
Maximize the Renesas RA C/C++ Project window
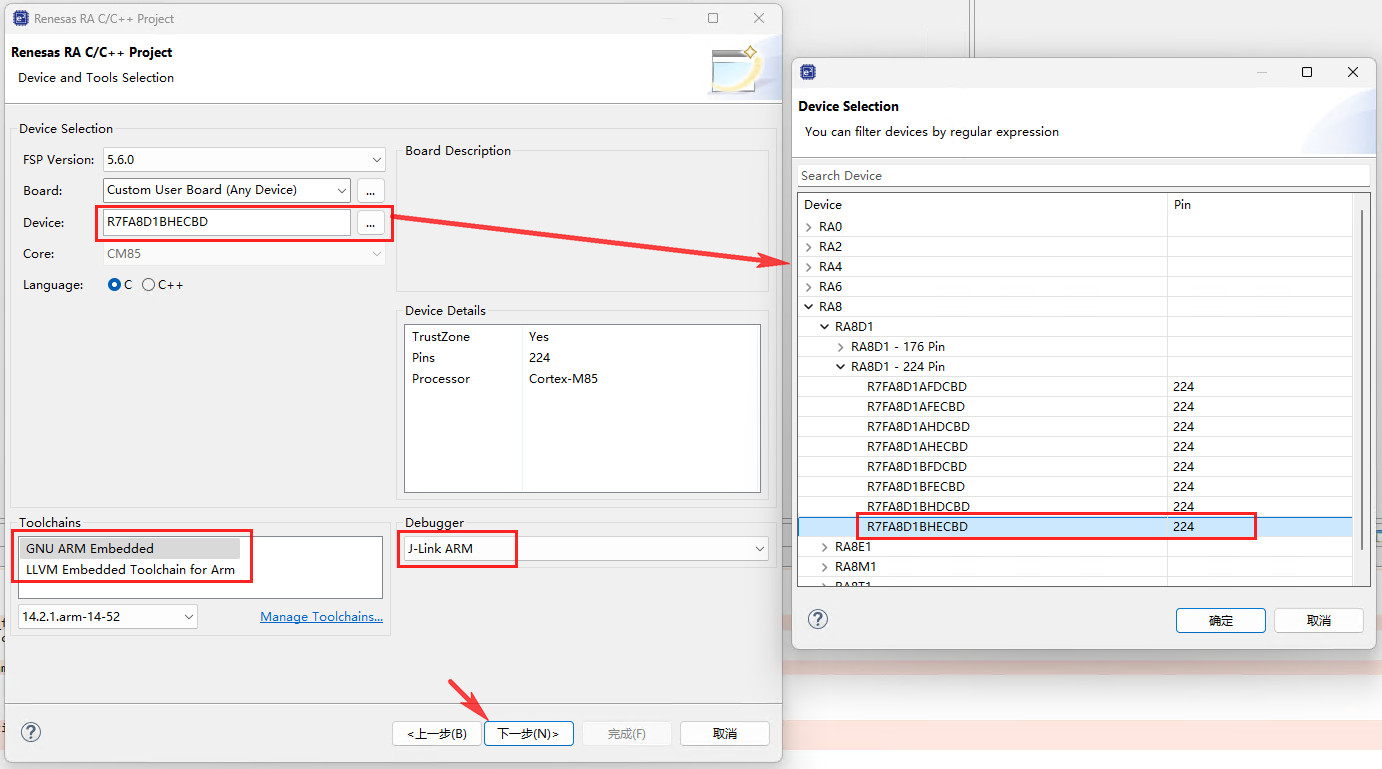tap(713, 18)
